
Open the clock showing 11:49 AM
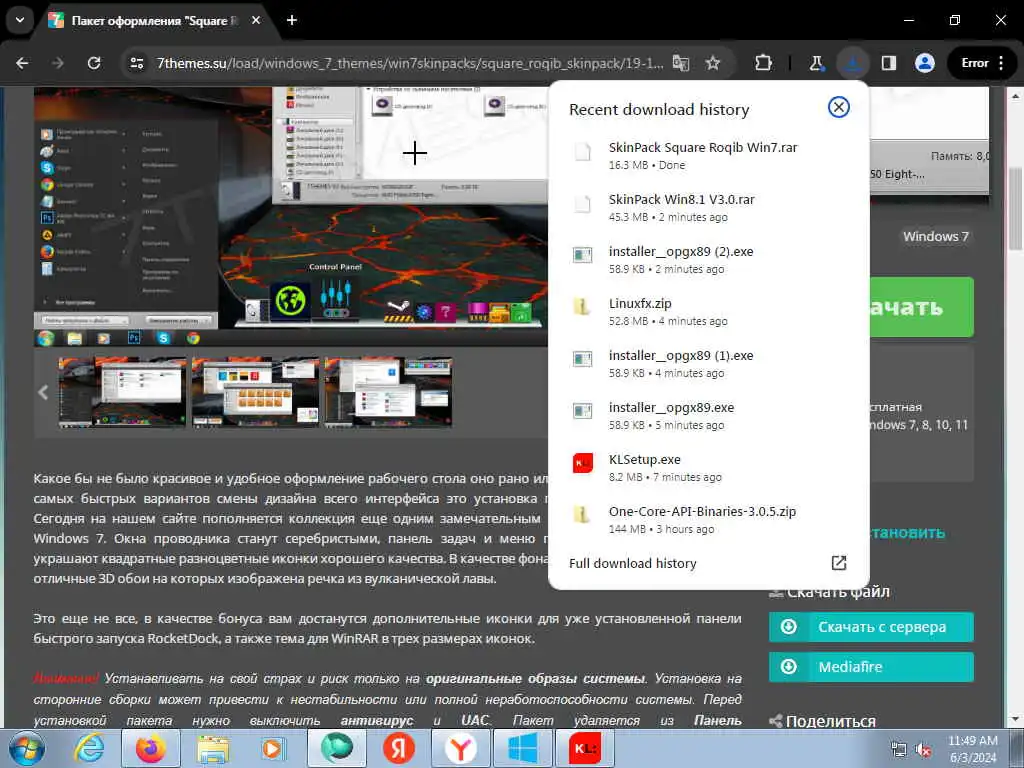pos(973,749)
